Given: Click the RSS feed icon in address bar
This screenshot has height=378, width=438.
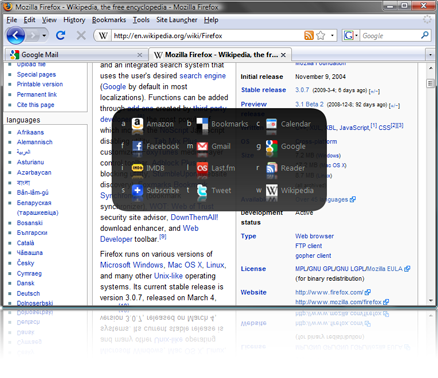Looking at the screenshot, I should coord(309,35).
